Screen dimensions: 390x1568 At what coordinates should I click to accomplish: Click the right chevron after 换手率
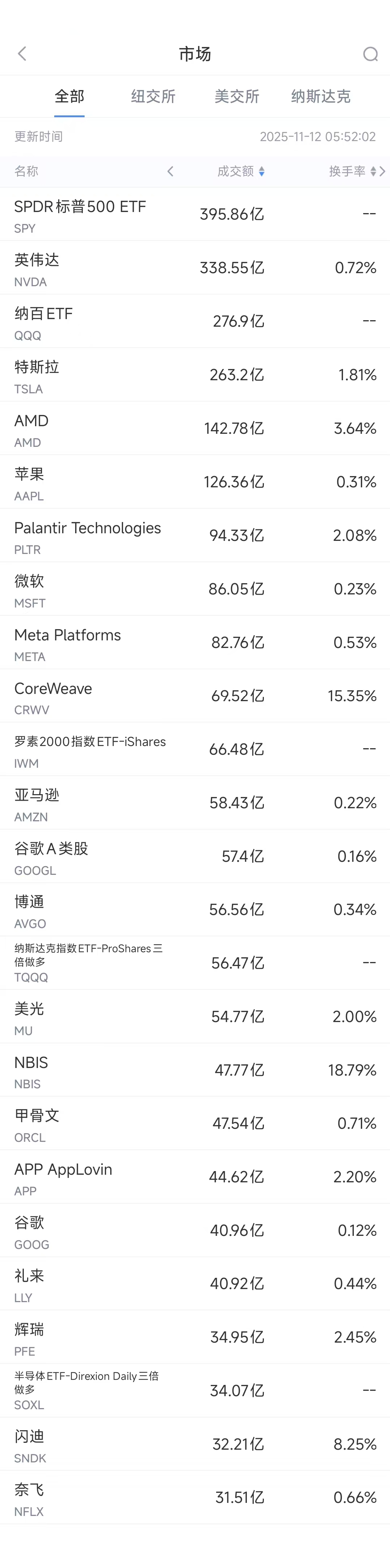[x=383, y=171]
